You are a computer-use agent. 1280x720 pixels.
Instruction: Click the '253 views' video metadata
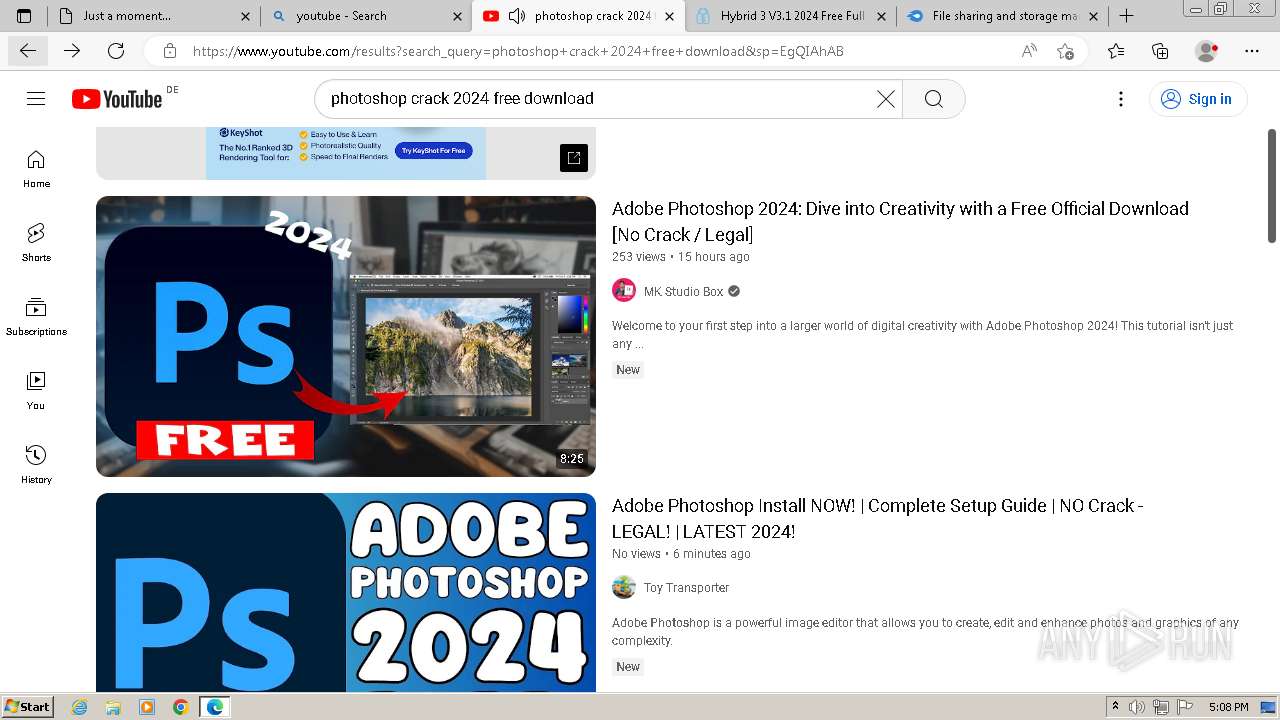coord(638,257)
